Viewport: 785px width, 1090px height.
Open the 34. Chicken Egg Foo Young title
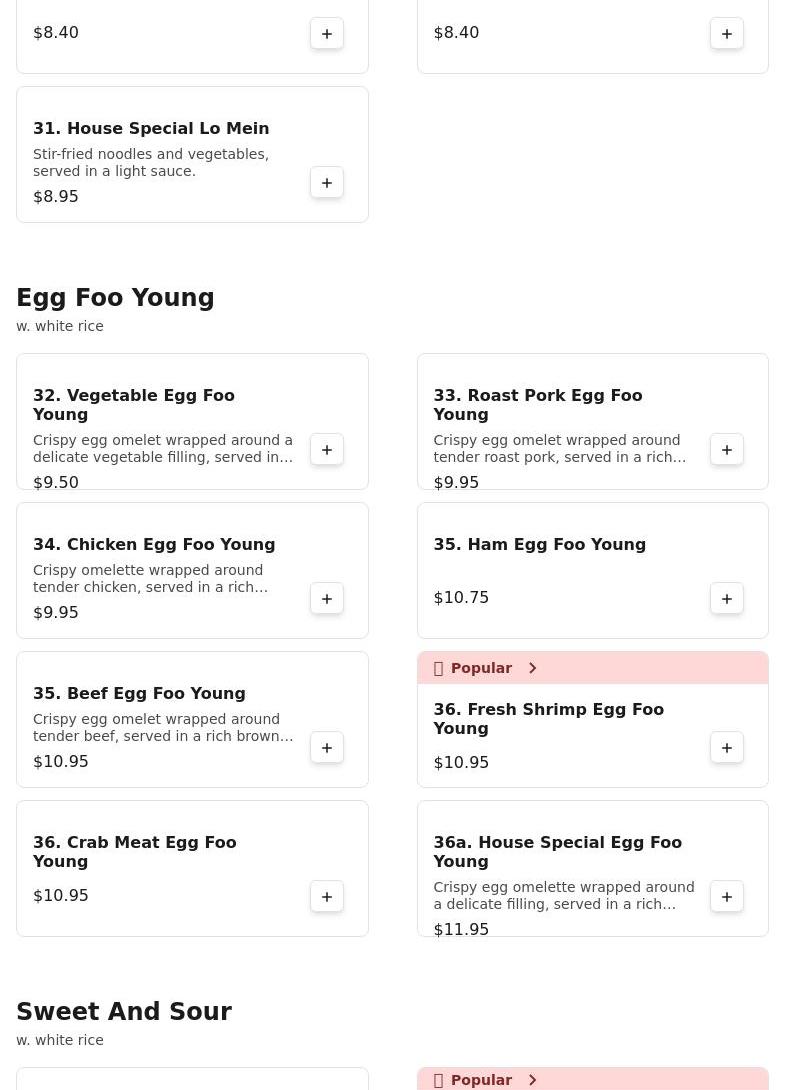click(154, 544)
